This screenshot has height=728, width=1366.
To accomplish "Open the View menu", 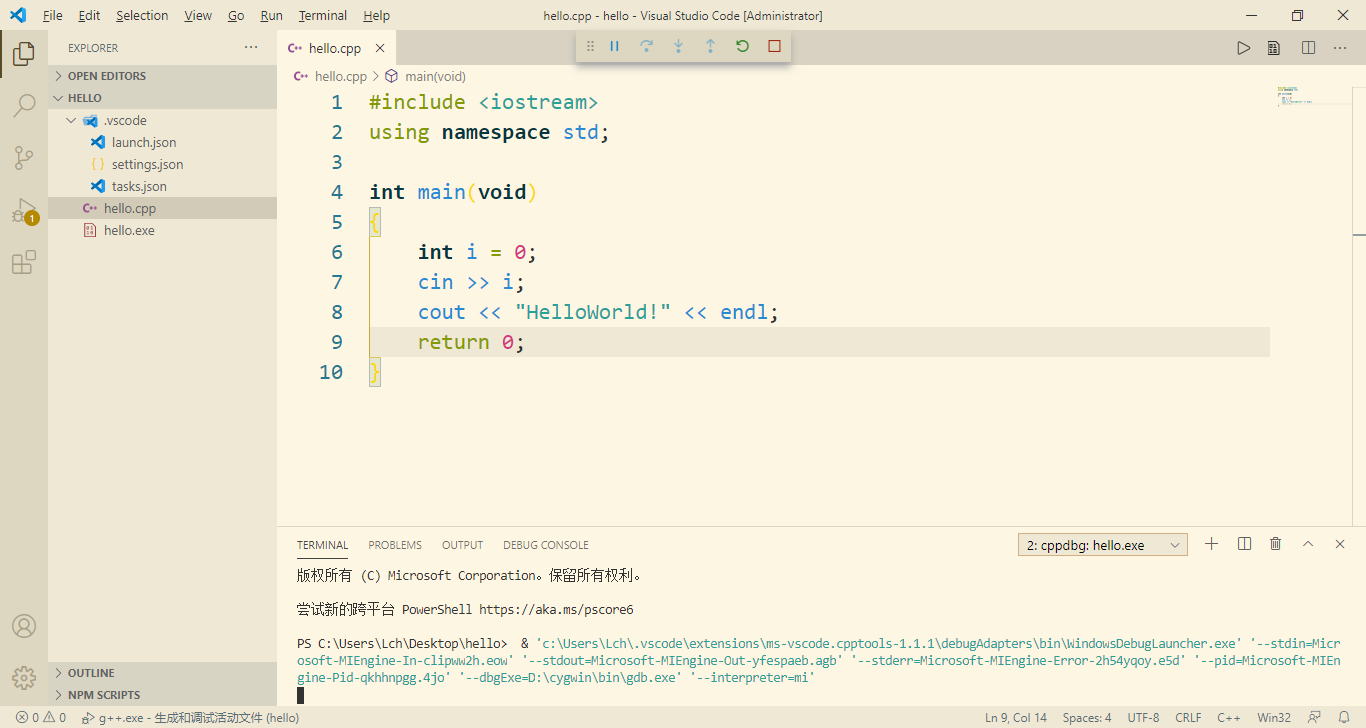I will click(198, 15).
